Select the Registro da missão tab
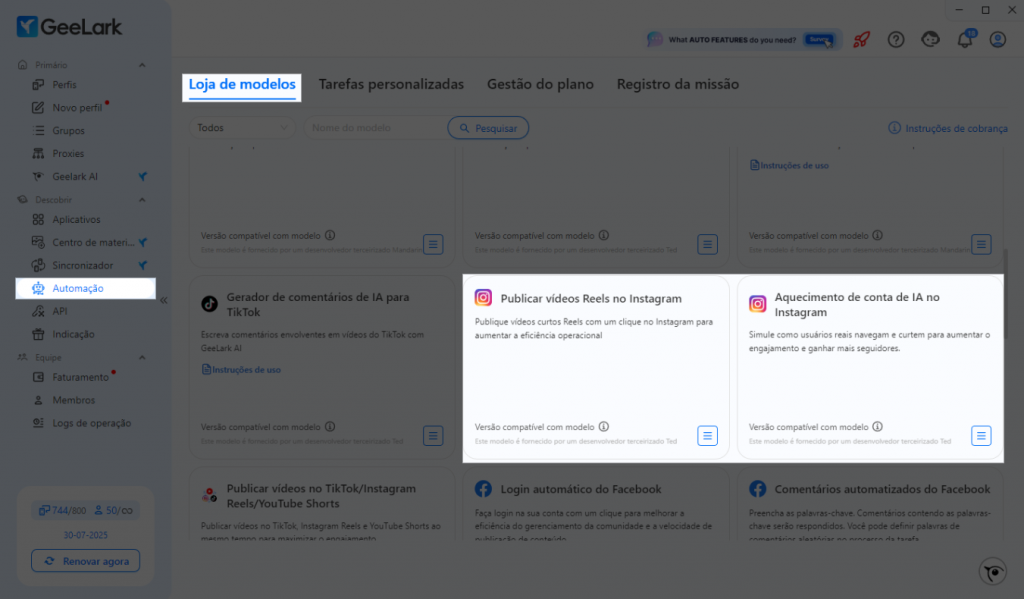 678,84
